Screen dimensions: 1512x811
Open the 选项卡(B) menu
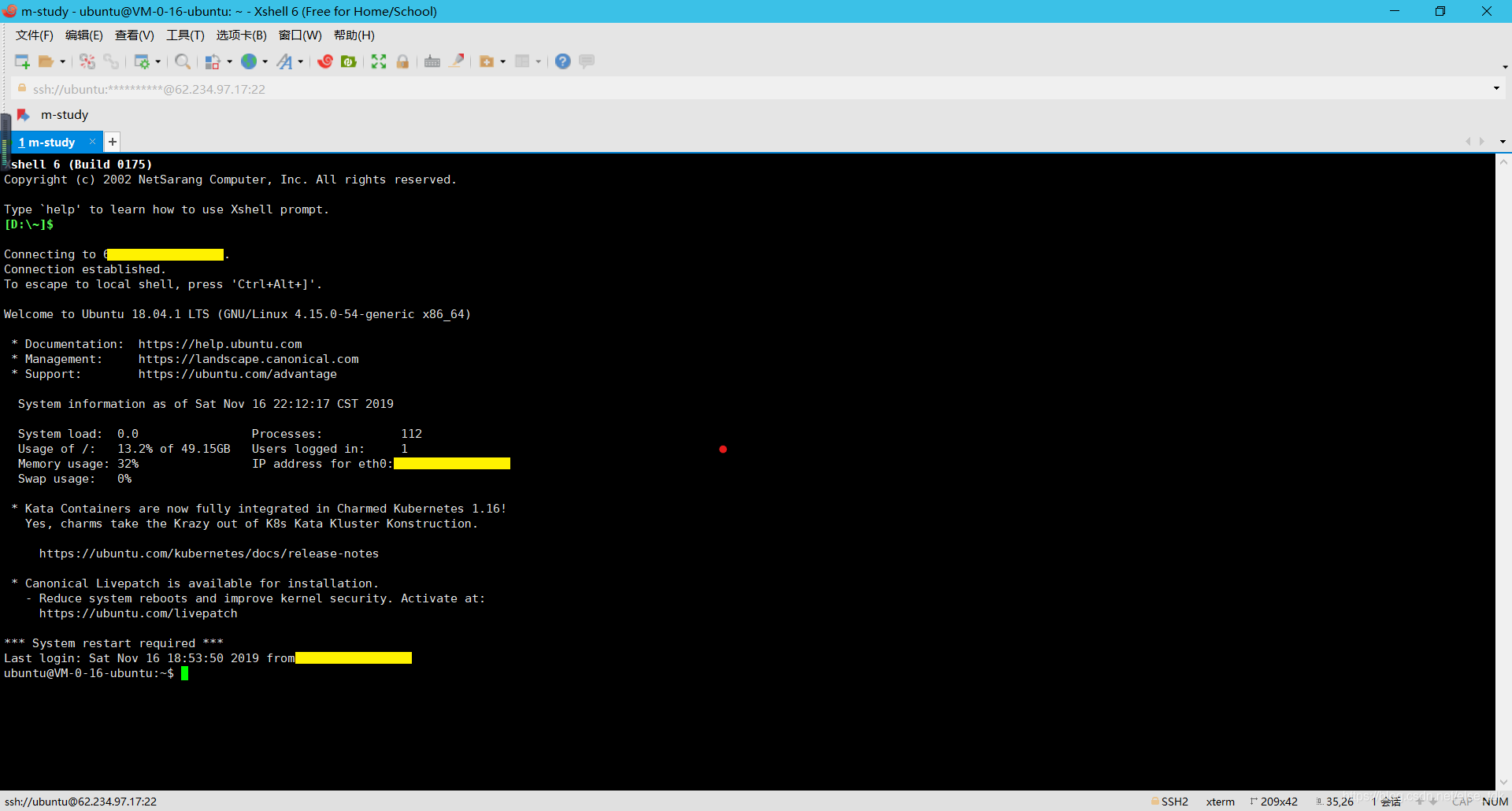click(x=242, y=35)
